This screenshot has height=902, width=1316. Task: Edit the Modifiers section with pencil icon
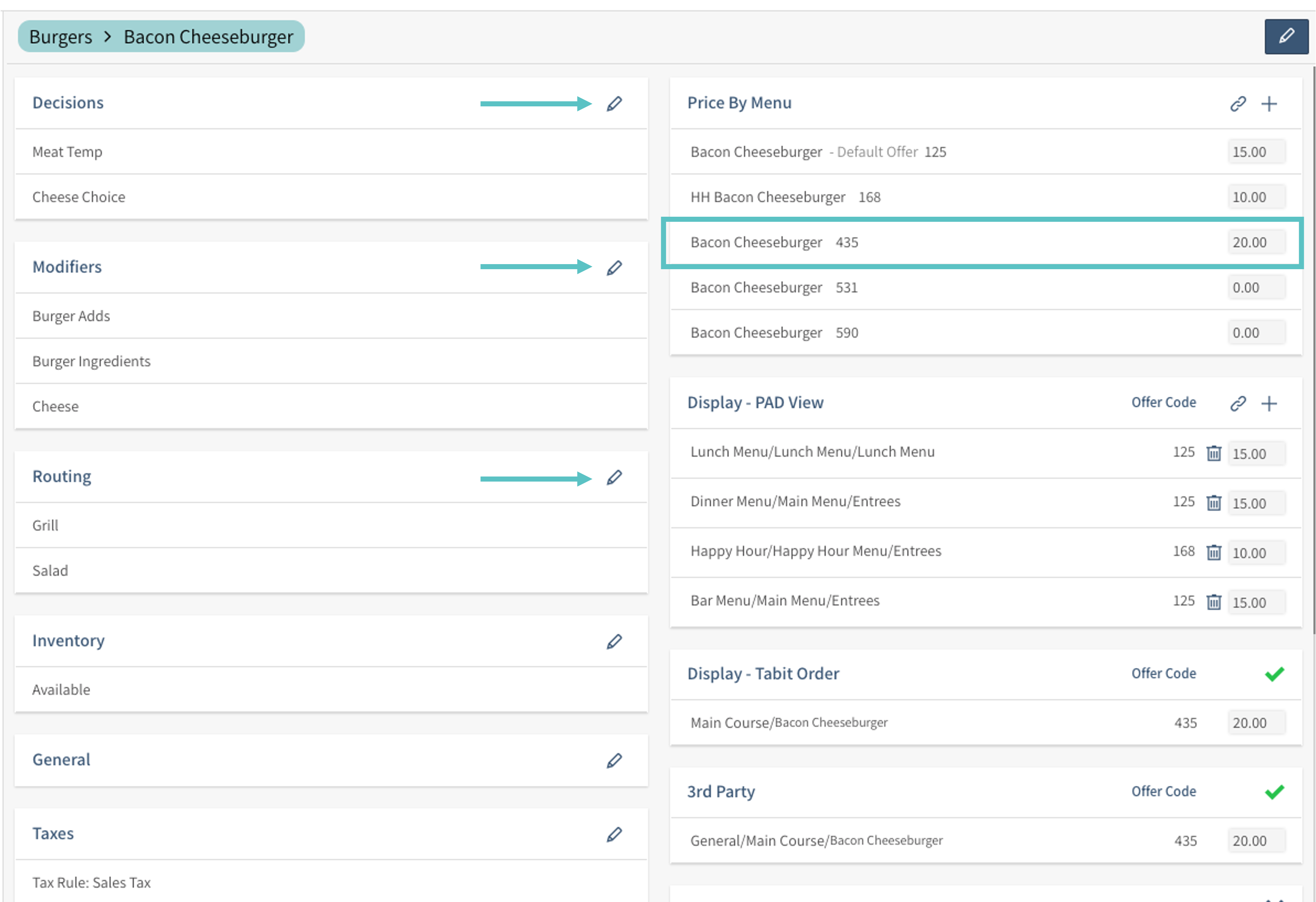[614, 267]
